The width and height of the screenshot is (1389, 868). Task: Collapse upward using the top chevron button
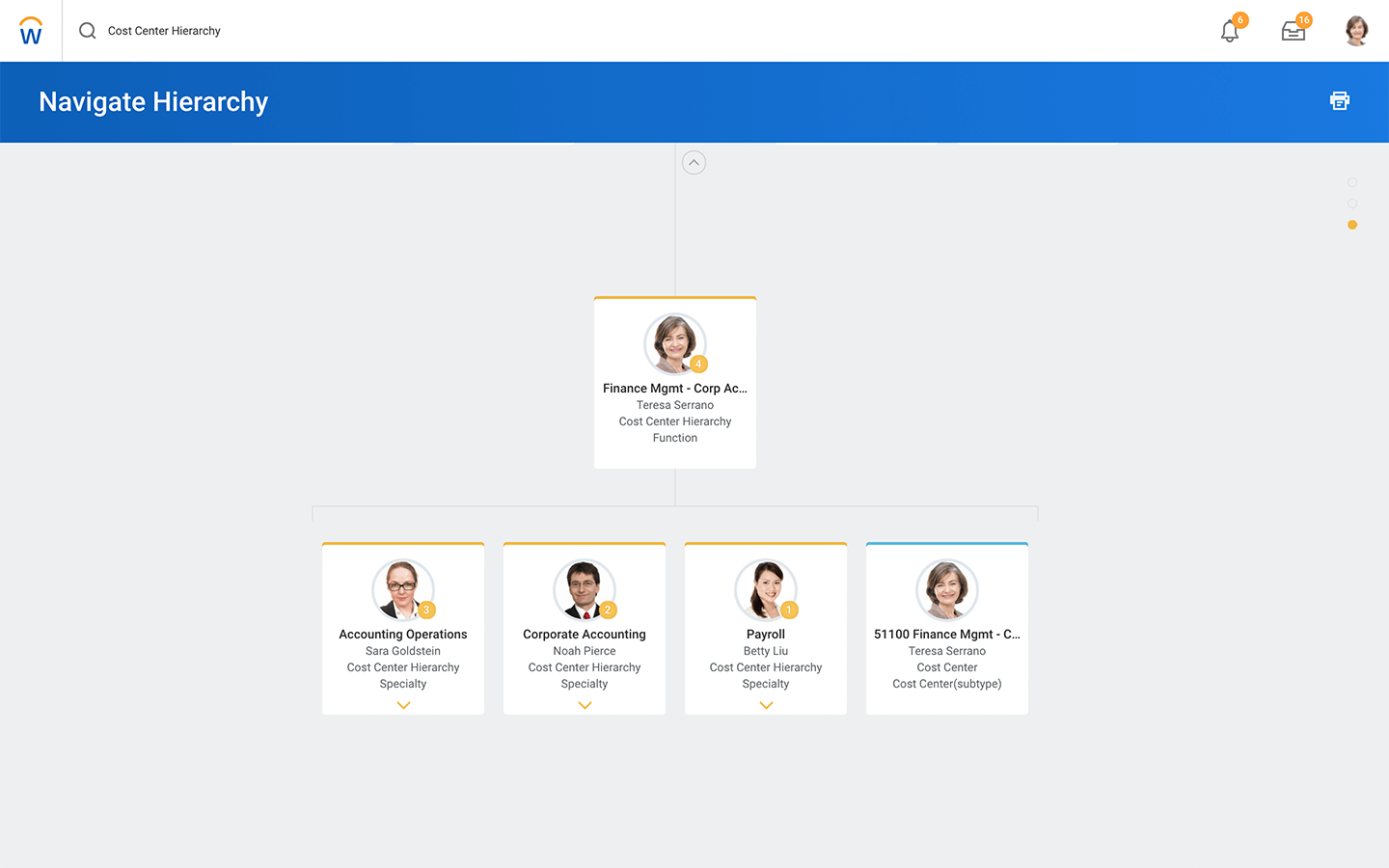[x=694, y=163]
